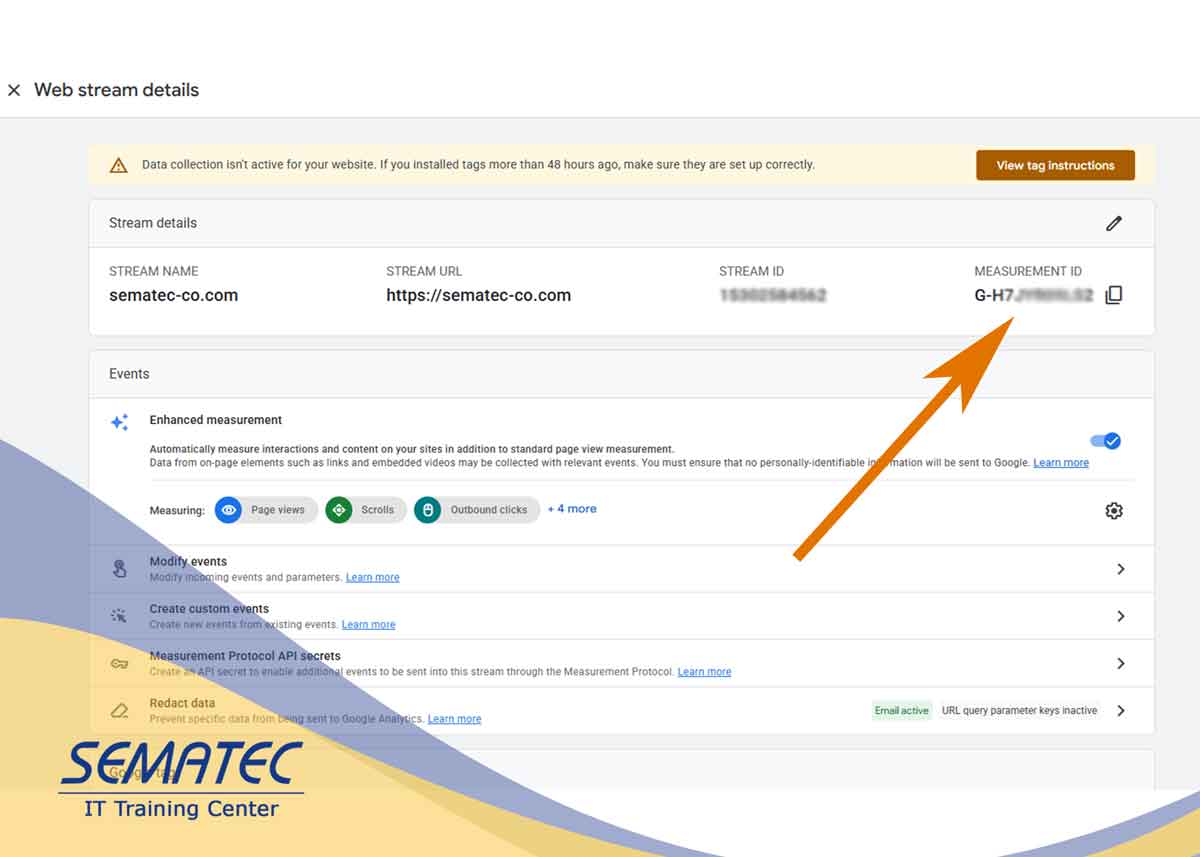This screenshot has width=1200, height=857.
Task: Select the Page views chip
Action: pos(266,510)
